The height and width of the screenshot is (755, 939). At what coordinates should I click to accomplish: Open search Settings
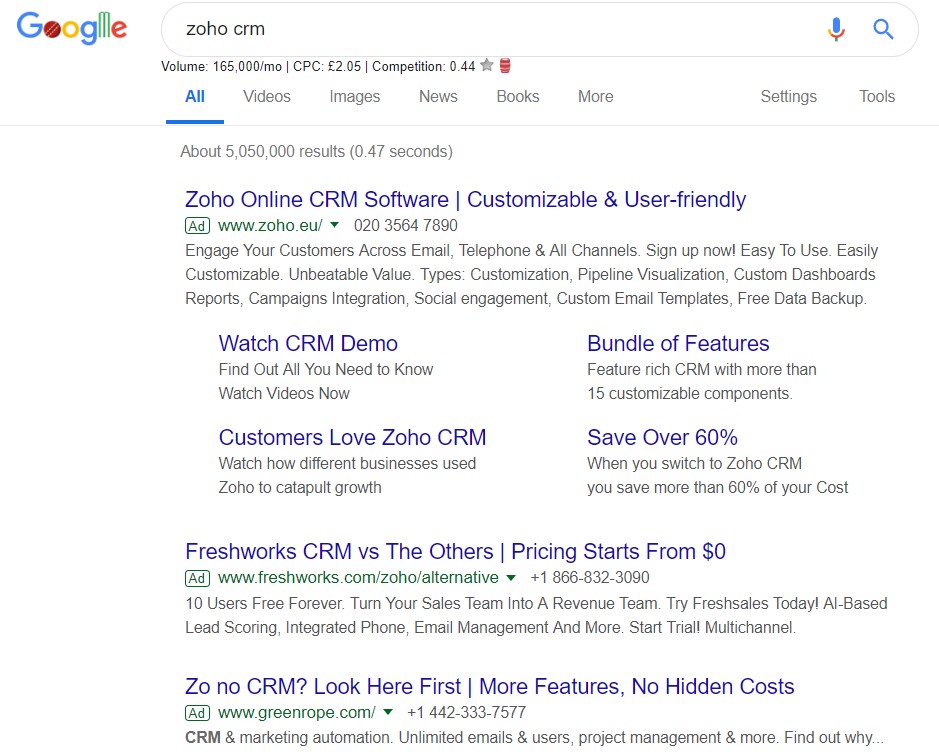(788, 96)
